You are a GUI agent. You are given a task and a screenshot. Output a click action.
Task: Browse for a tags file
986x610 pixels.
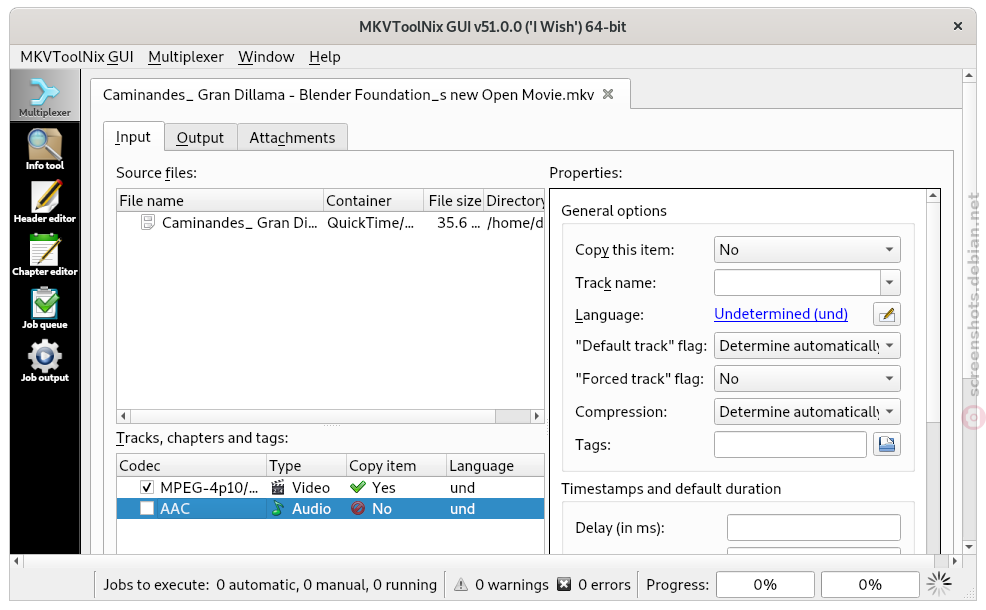pos(887,445)
